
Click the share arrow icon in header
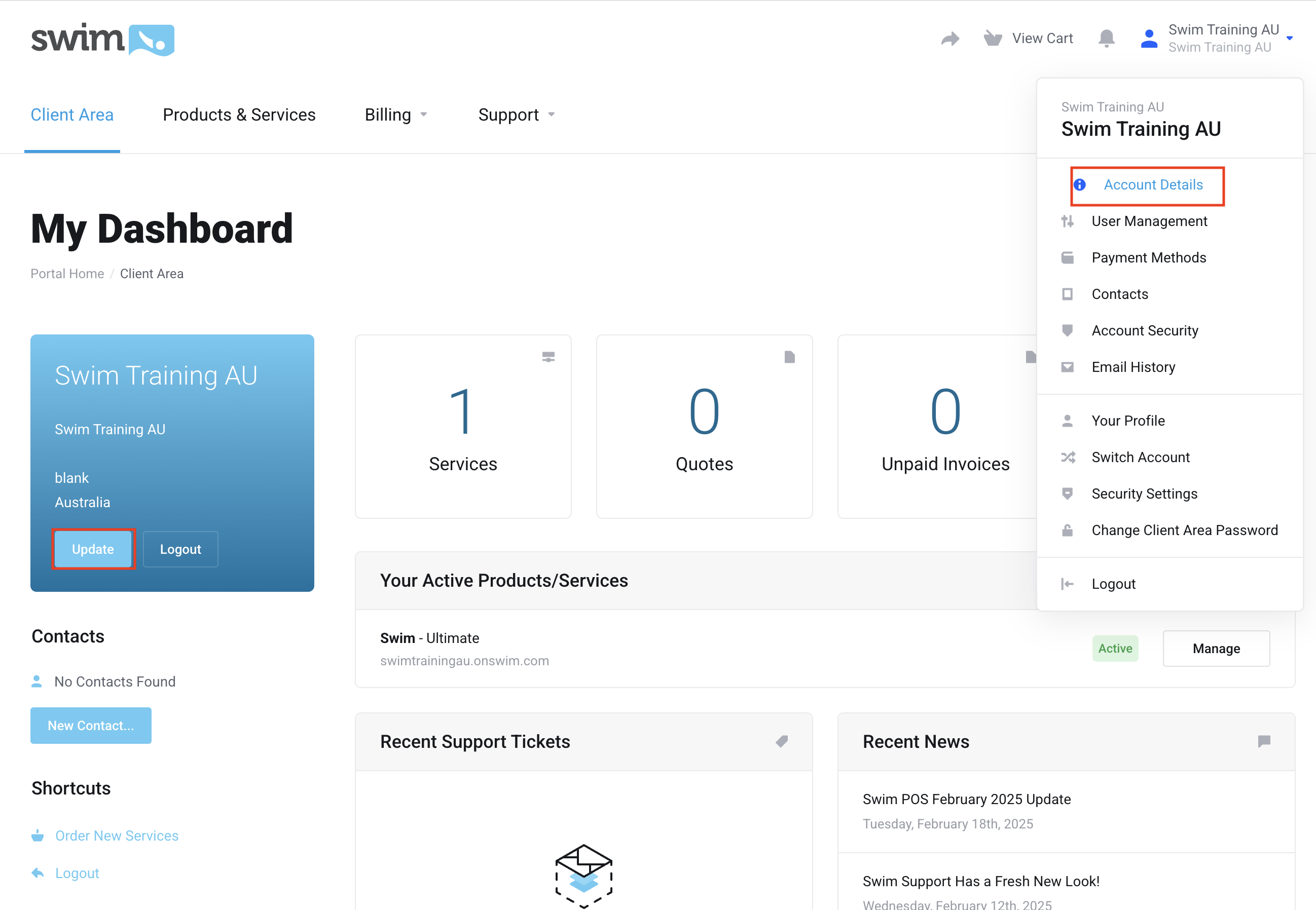950,38
